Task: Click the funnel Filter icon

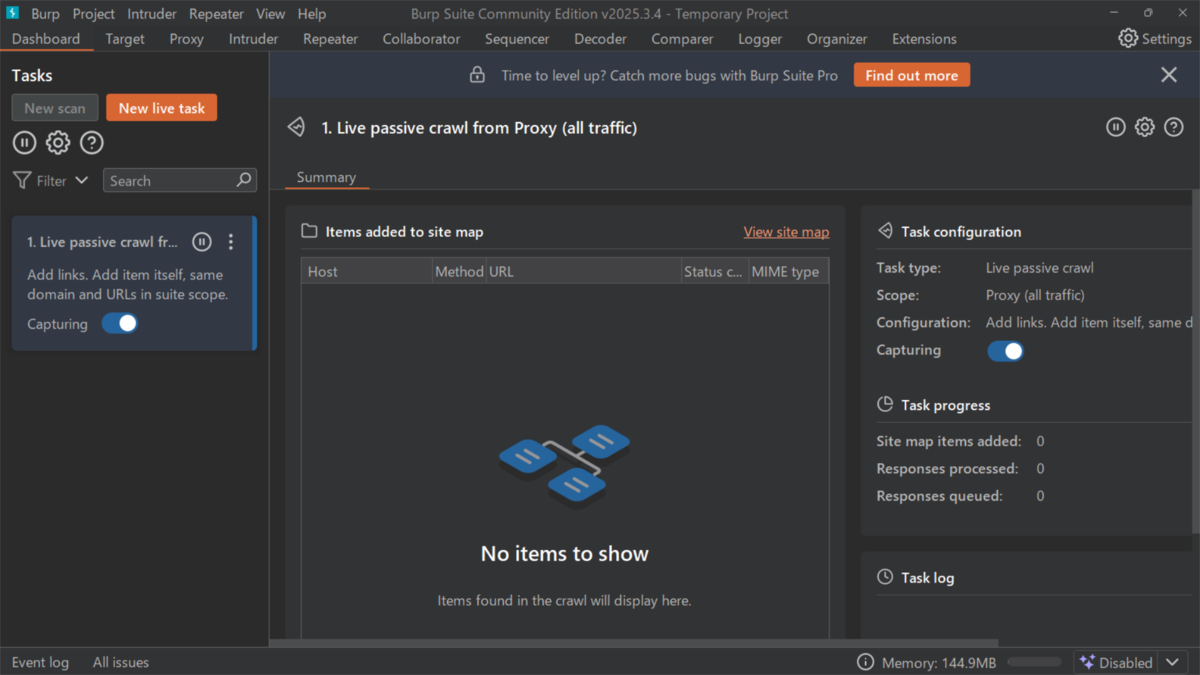Action: tap(21, 181)
